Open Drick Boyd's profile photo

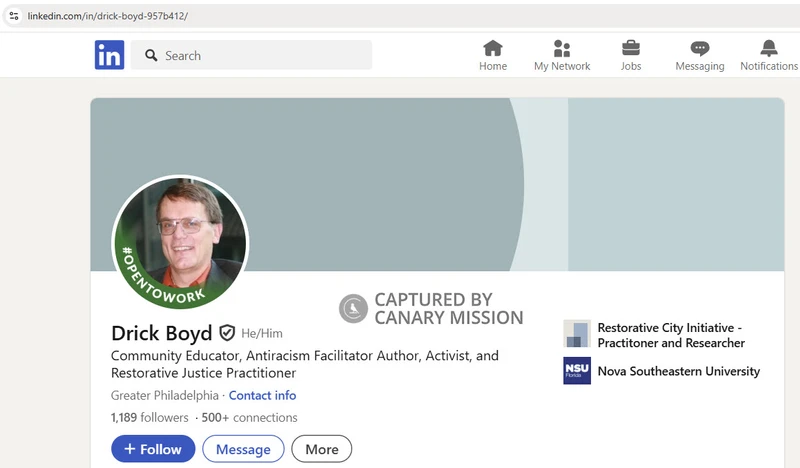(x=180, y=242)
